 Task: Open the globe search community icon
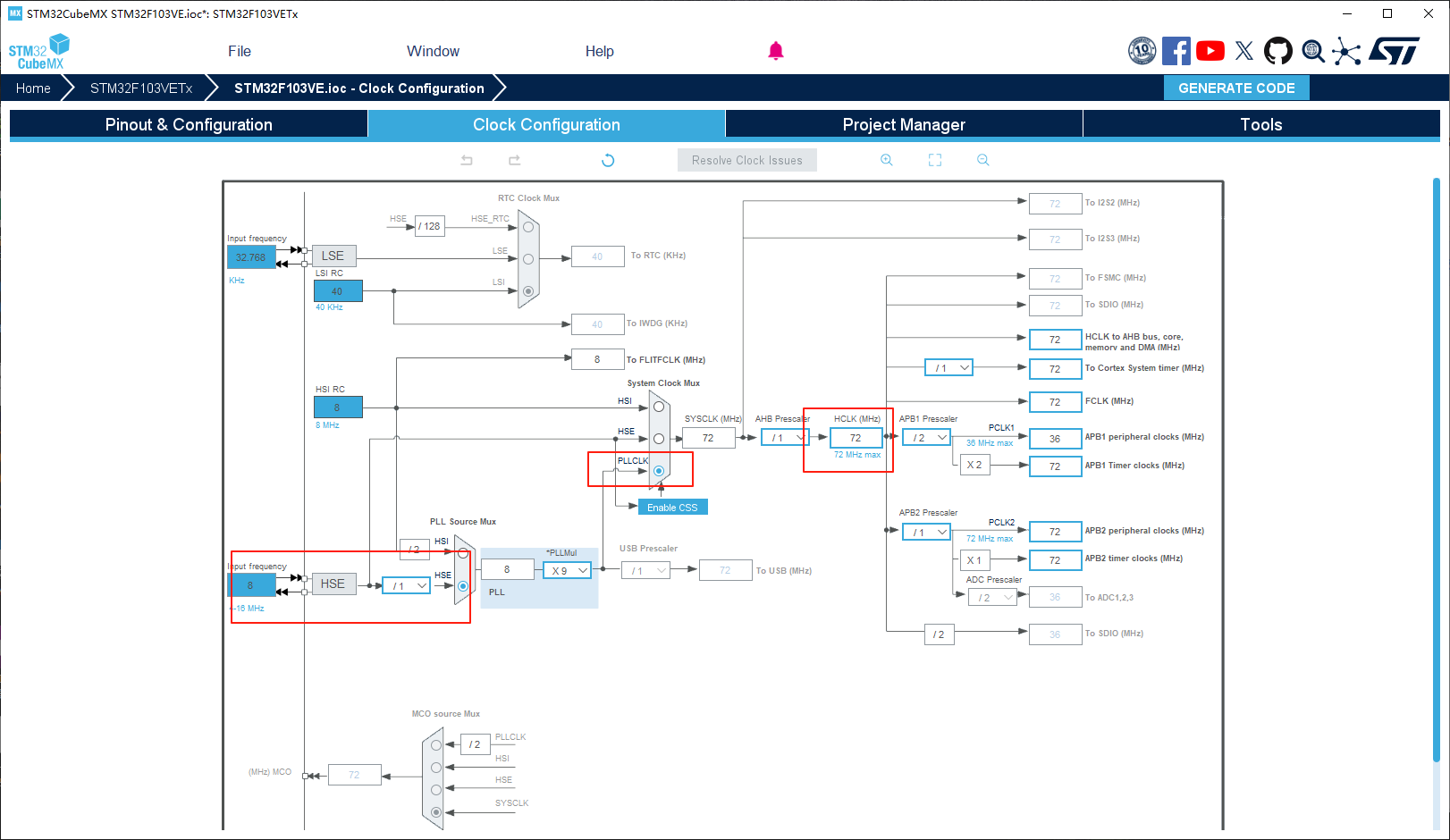tap(1313, 51)
